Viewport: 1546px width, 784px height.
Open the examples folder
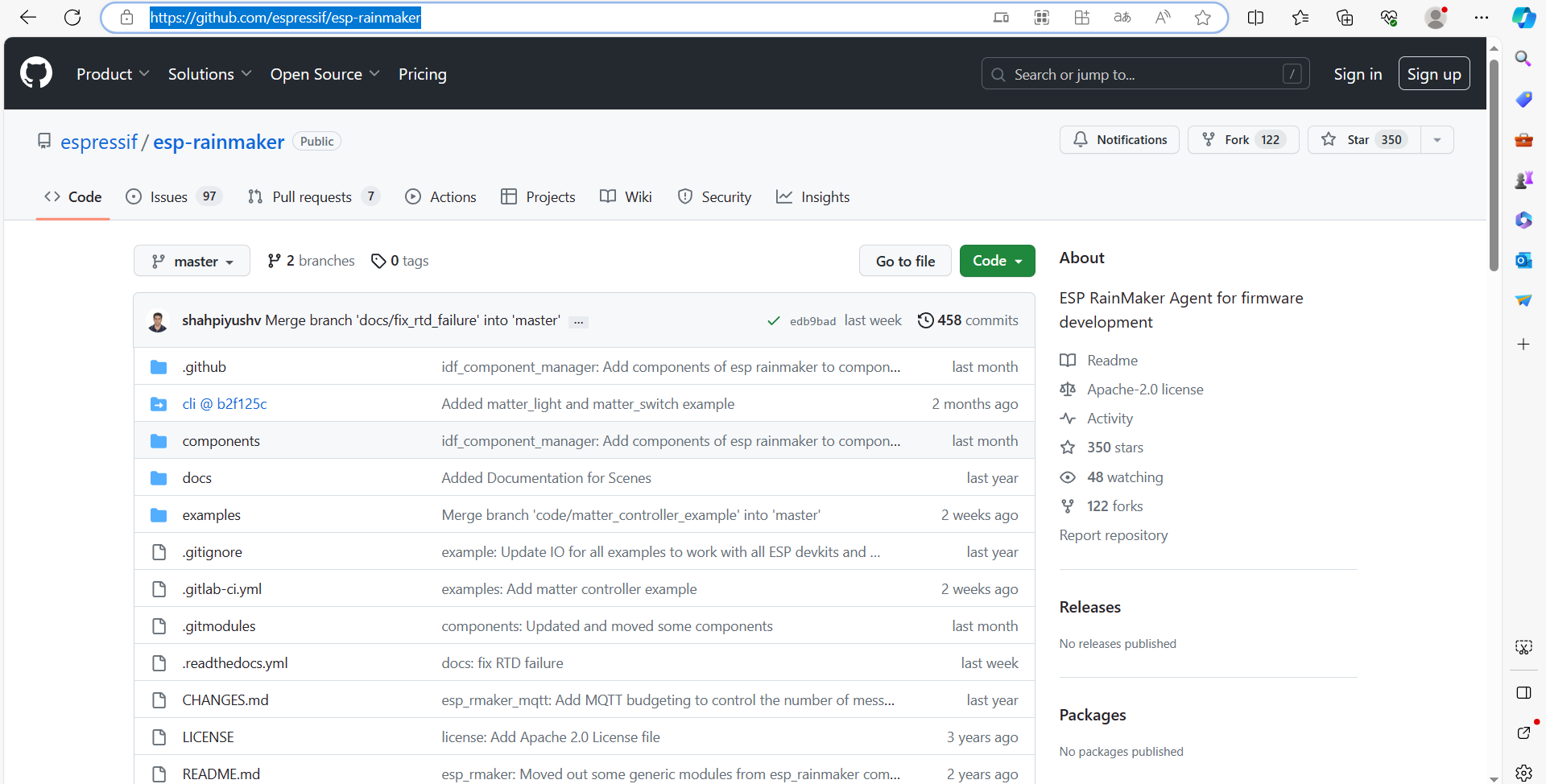211,515
